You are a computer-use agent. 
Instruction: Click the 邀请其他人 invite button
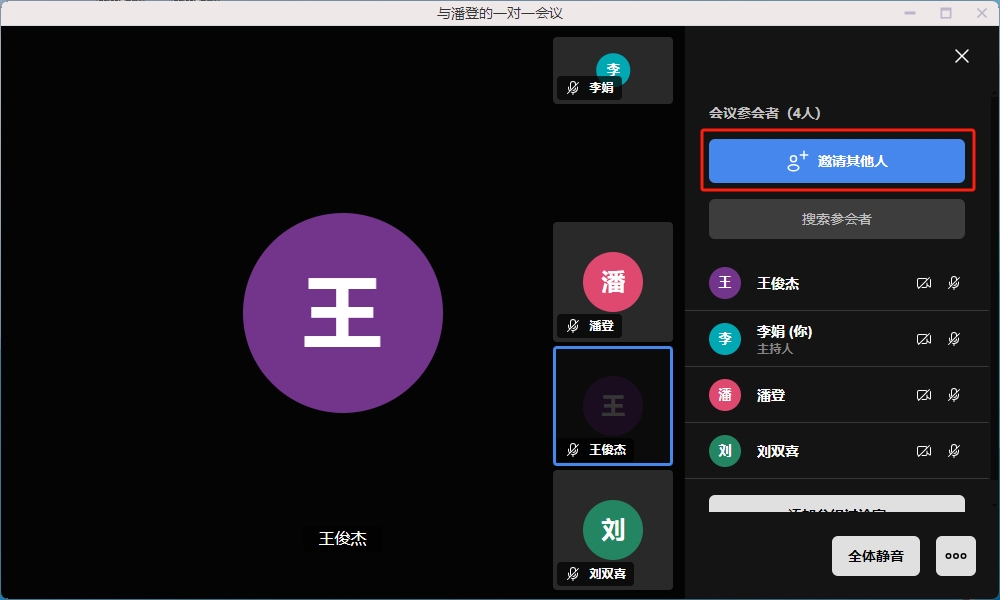tap(836, 161)
